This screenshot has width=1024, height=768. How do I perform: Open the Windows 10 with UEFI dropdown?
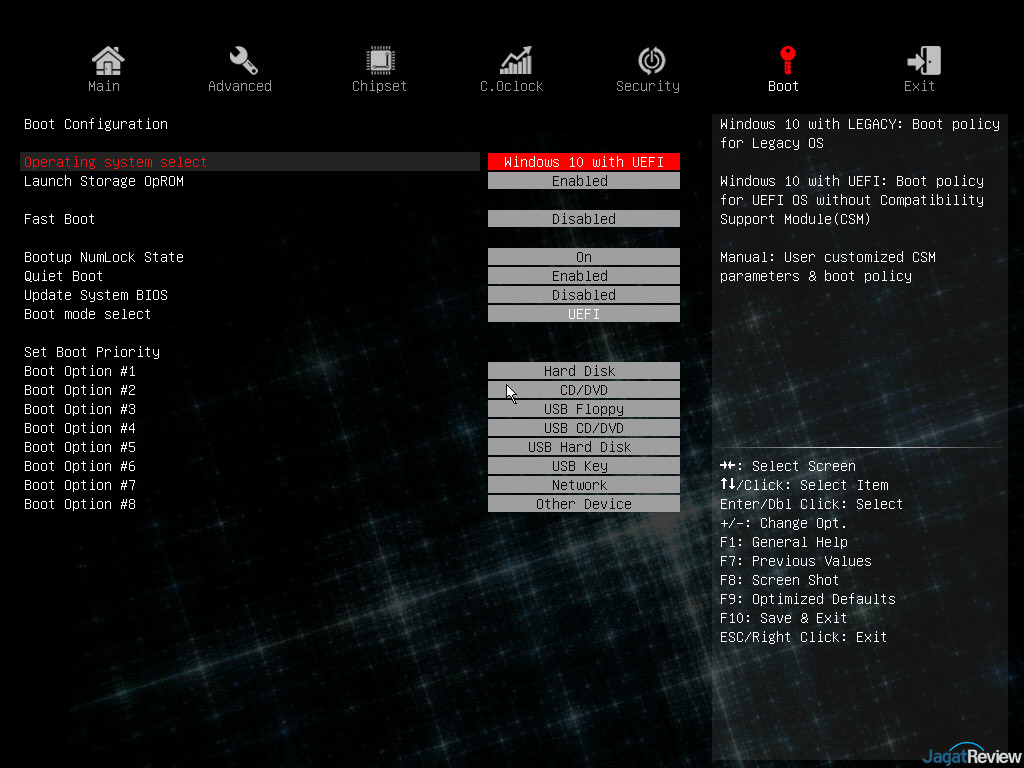(x=583, y=162)
